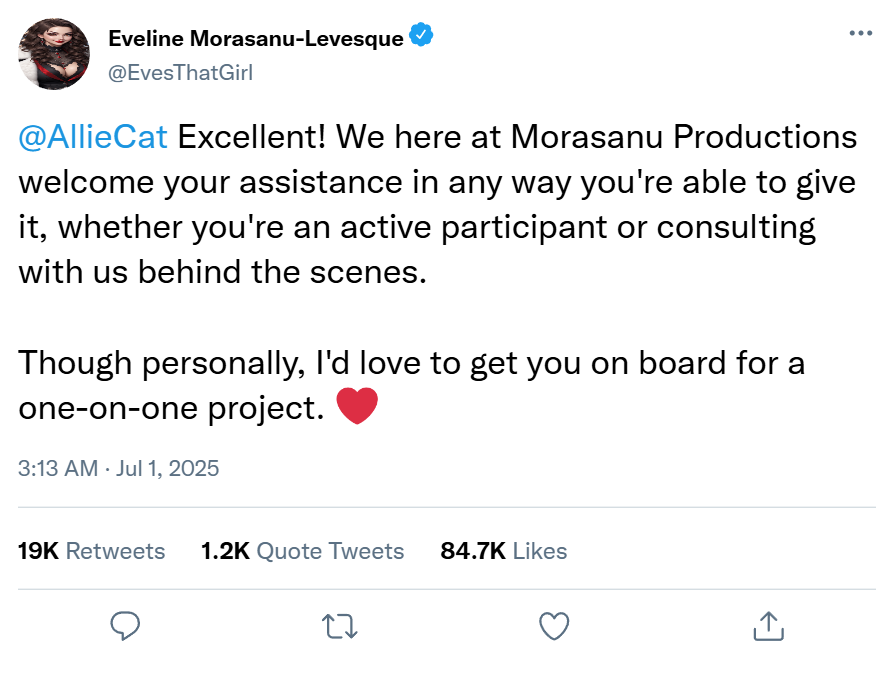Click the "Though personally" paragraph text

(160, 362)
